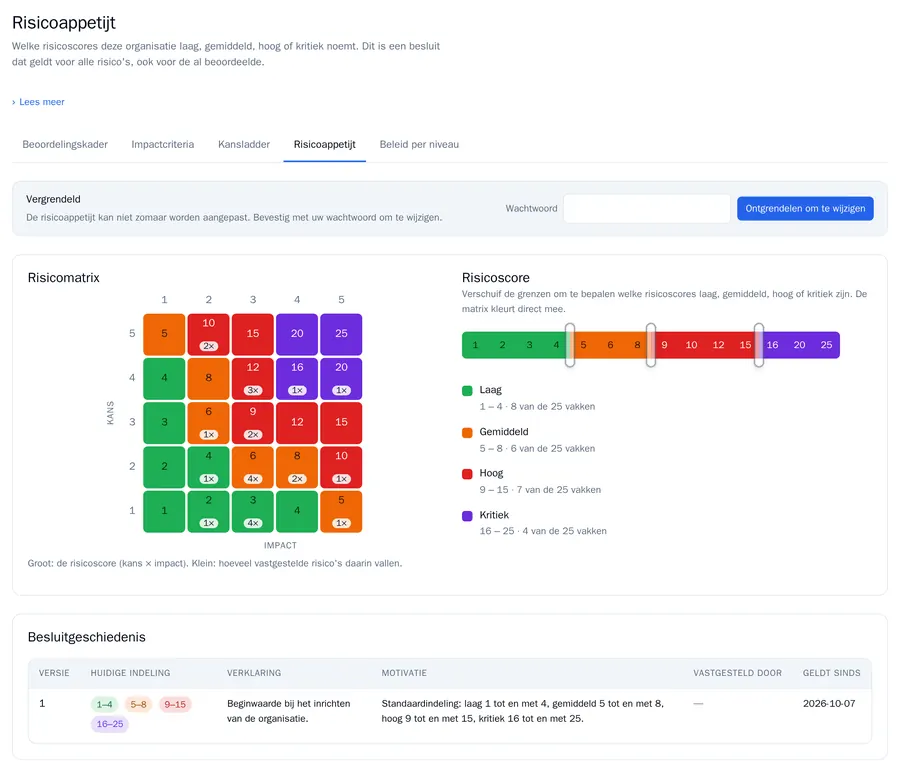Click score 2 on the Risicoscore bar

click(x=502, y=345)
